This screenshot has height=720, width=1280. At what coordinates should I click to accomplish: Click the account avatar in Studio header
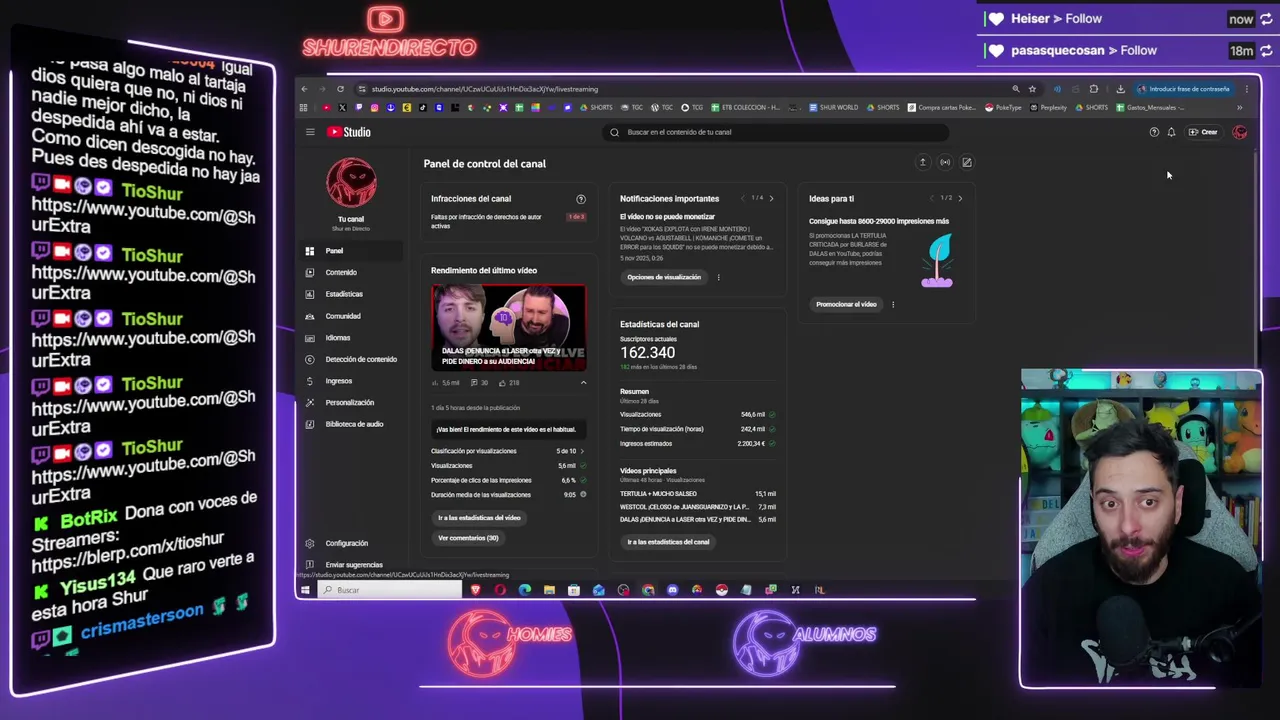[1240, 132]
